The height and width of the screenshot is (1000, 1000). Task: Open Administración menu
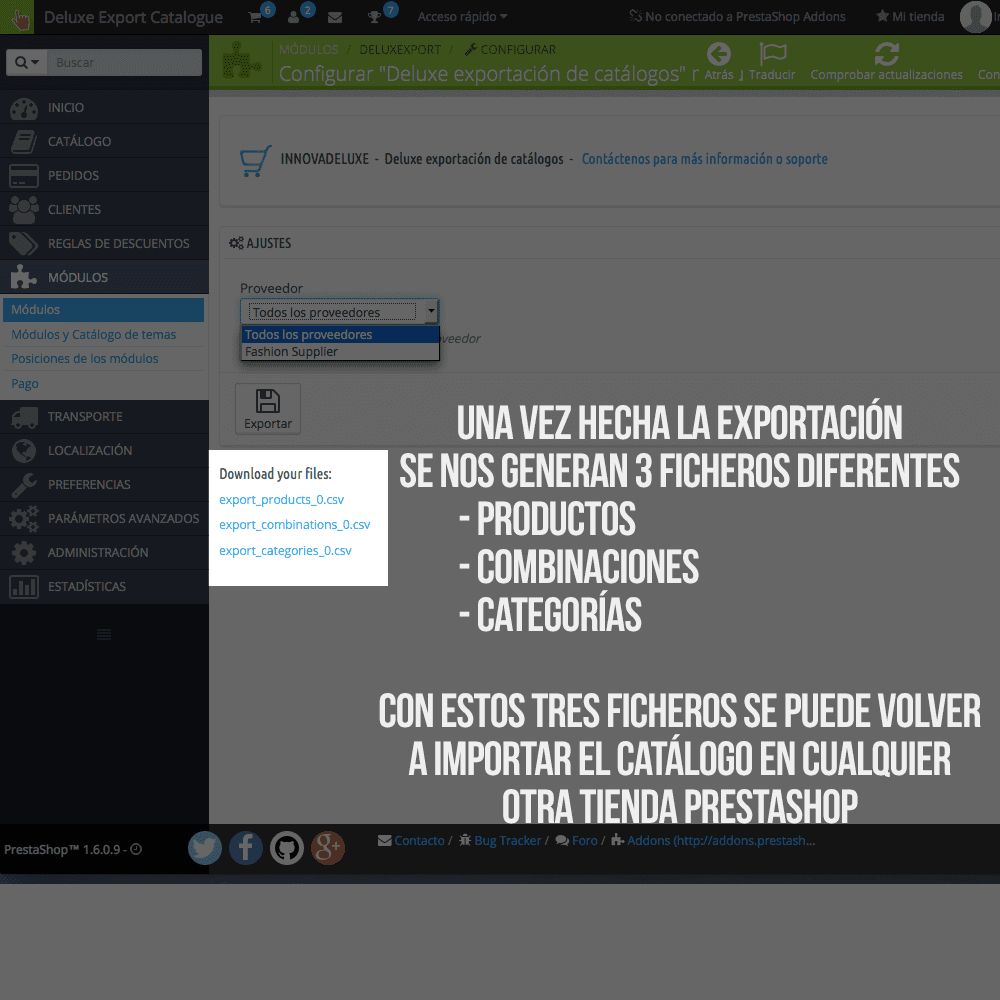105,552
